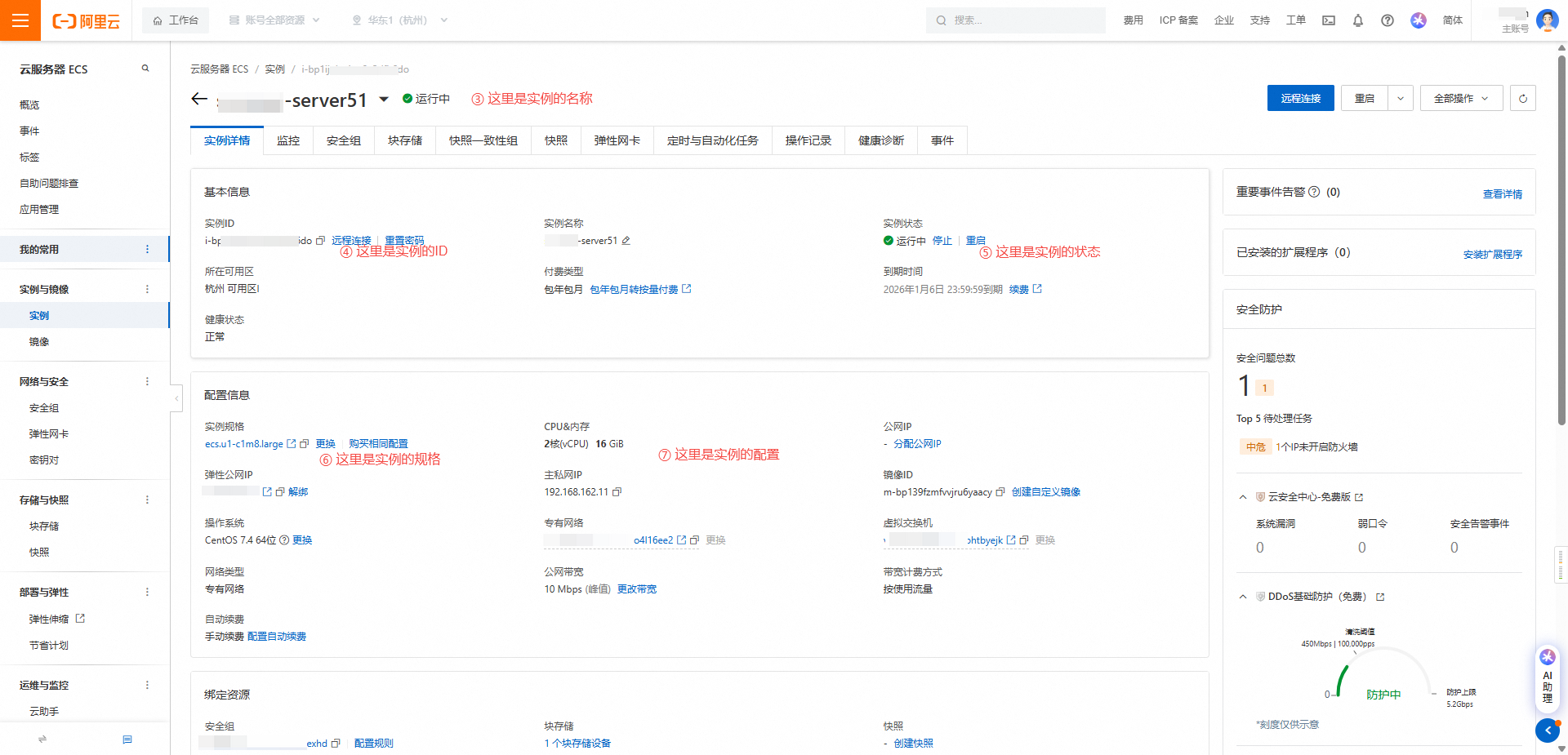Screen dimensions: 1568x755
Task: Open 实例与镜像 more options dots
Action: click(147, 289)
